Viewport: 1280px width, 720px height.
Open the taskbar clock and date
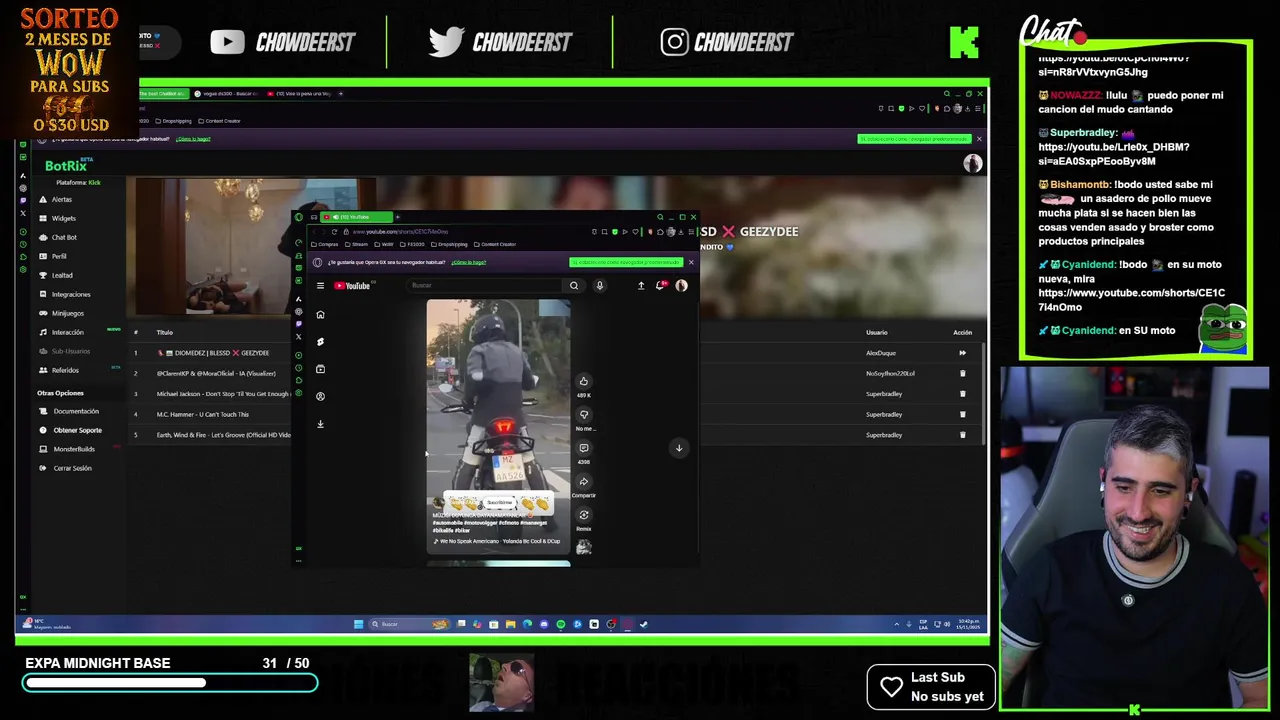coord(968,624)
